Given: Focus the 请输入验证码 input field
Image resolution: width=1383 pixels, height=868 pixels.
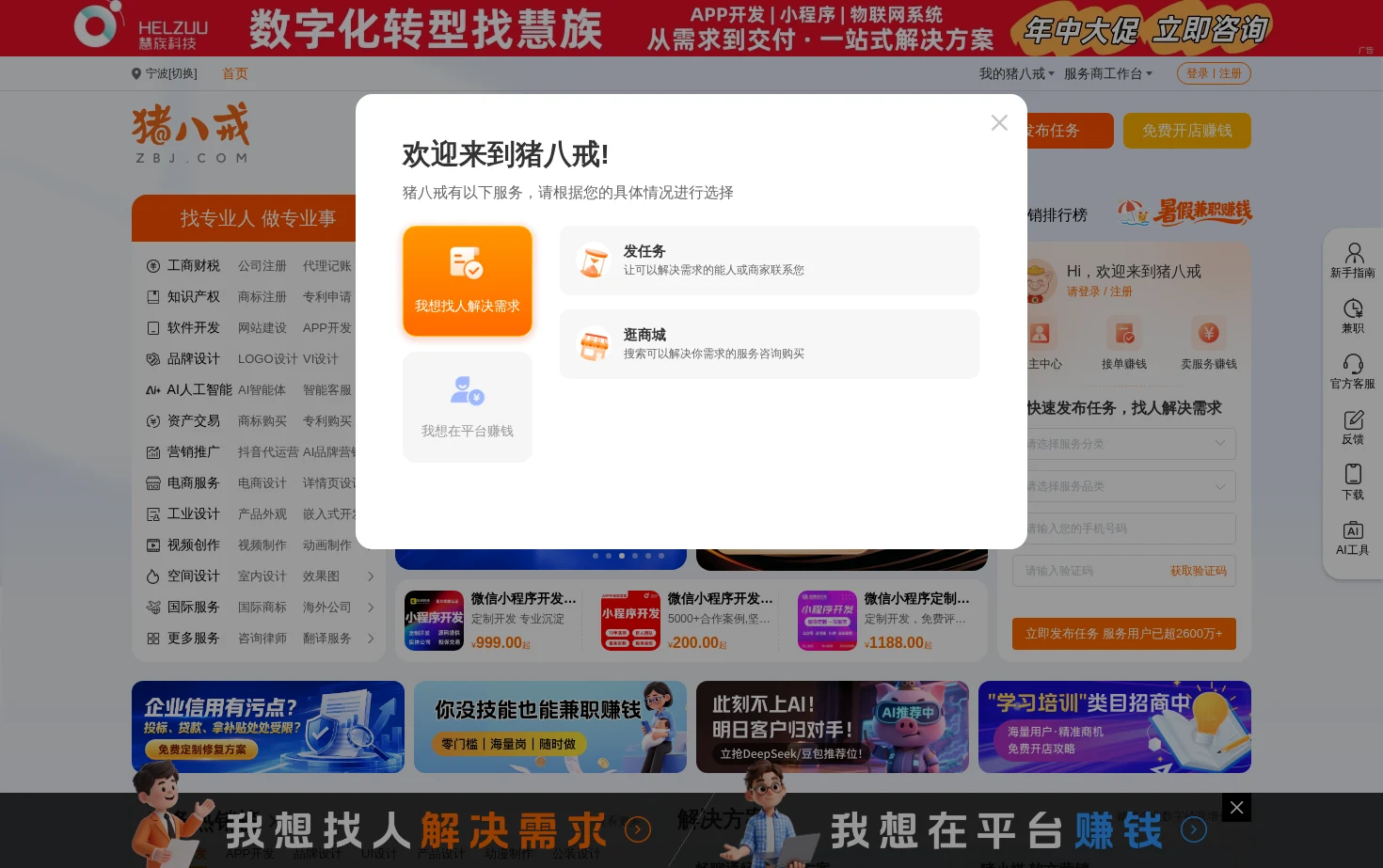Looking at the screenshot, I should pyautogui.click(x=1087, y=571).
